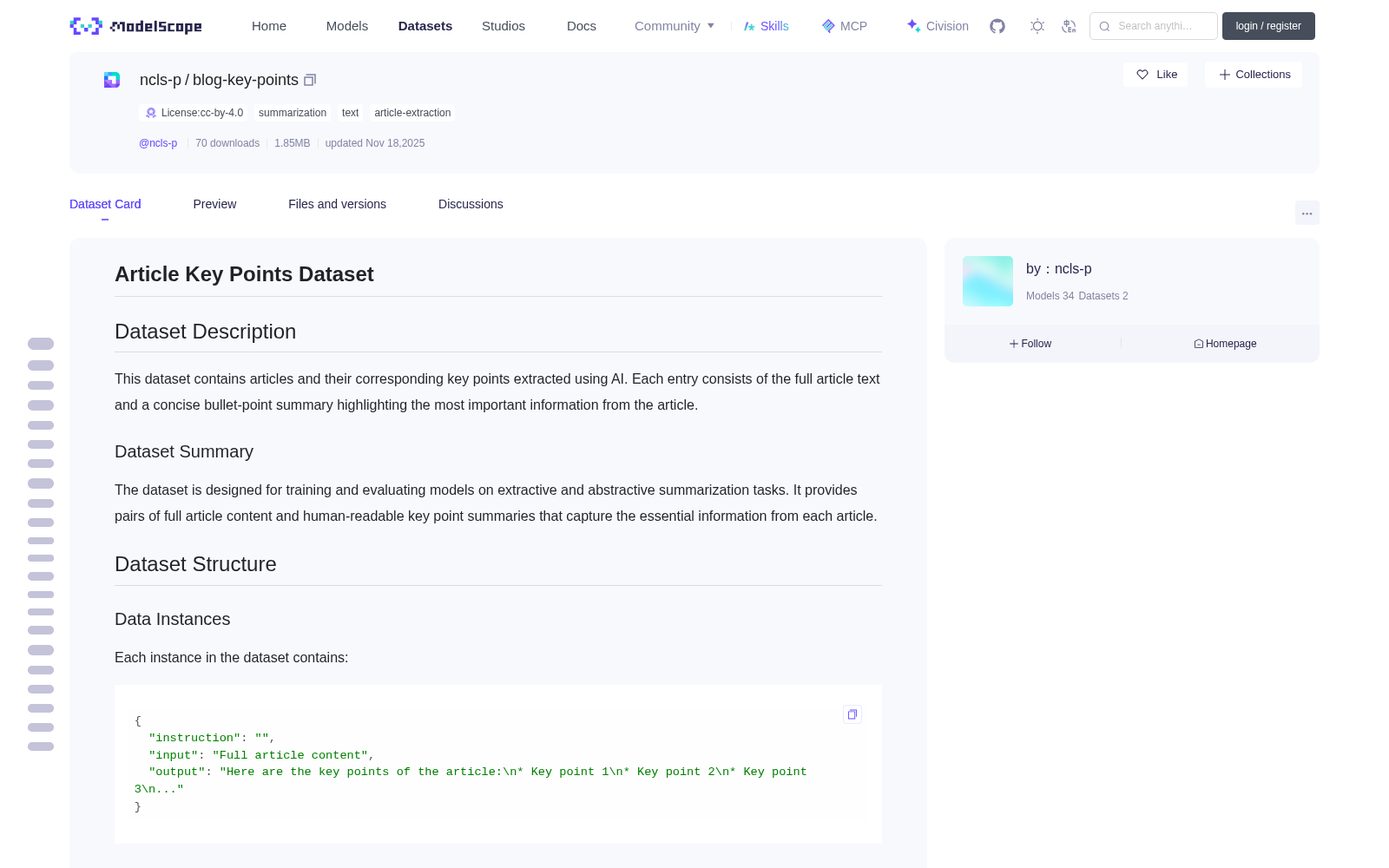Open the Discussions tab
Viewport: 1389px width, 868px height.
point(471,204)
